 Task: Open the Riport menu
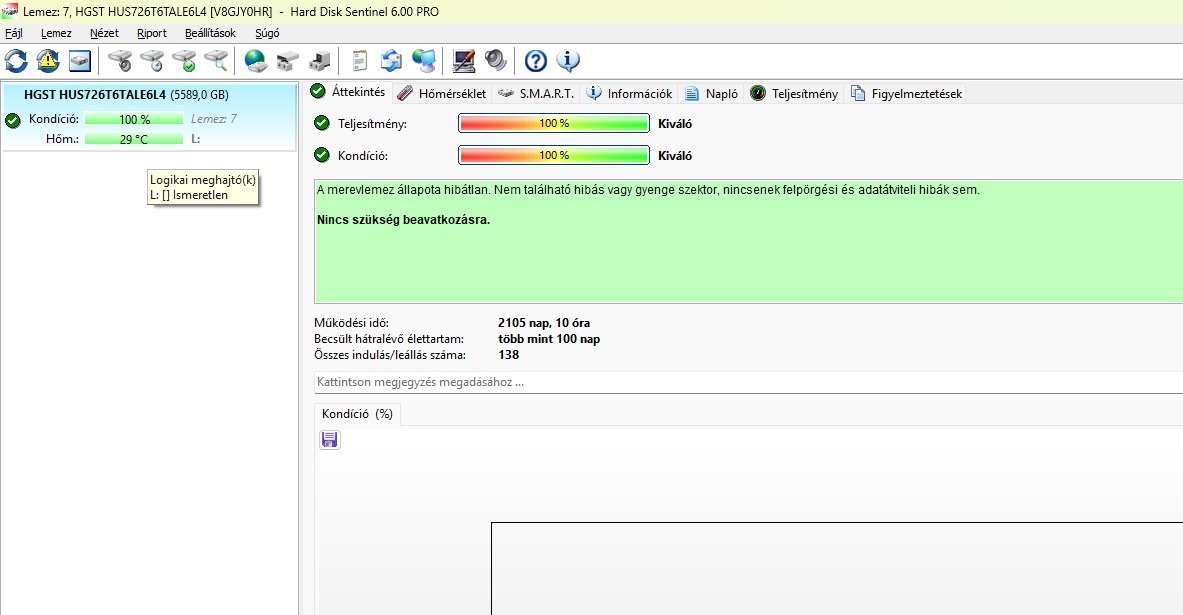coord(152,33)
